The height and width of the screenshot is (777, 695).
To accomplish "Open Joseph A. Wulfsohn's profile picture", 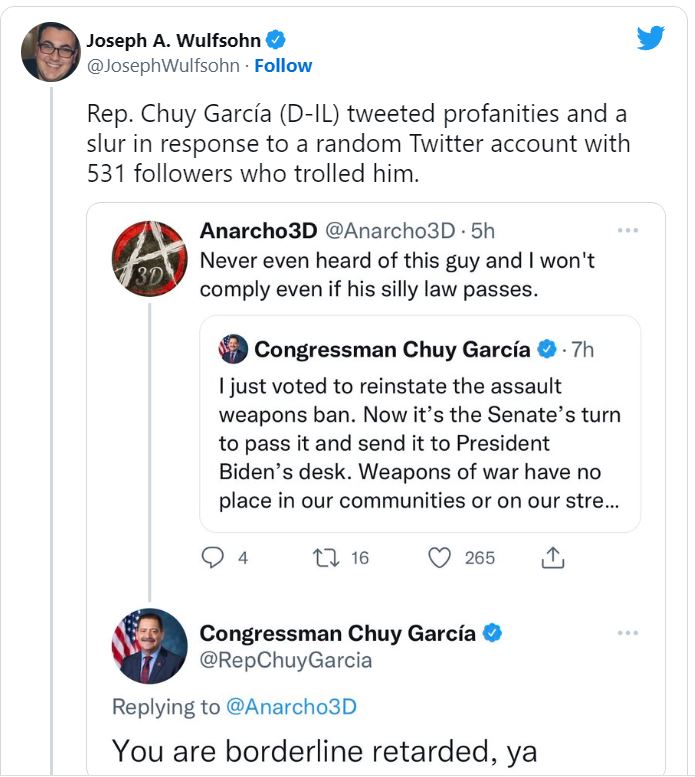I will [x=50, y=51].
